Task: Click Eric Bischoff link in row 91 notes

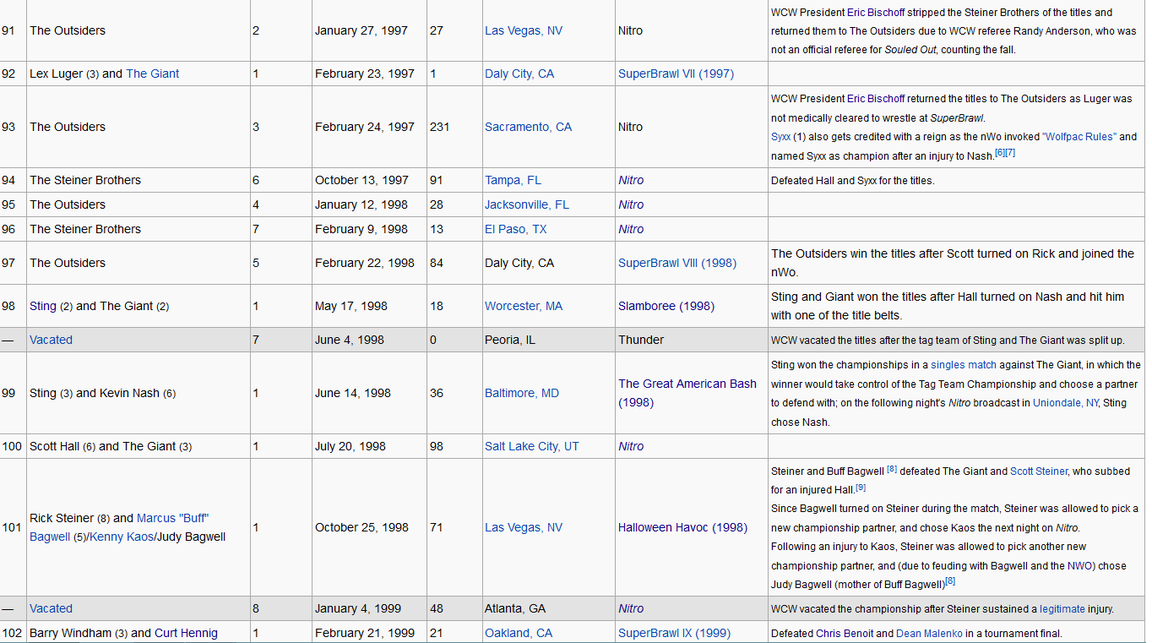Action: coord(876,12)
